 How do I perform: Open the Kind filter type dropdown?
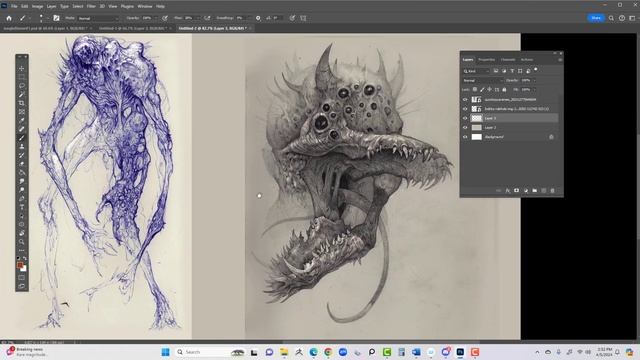point(476,71)
